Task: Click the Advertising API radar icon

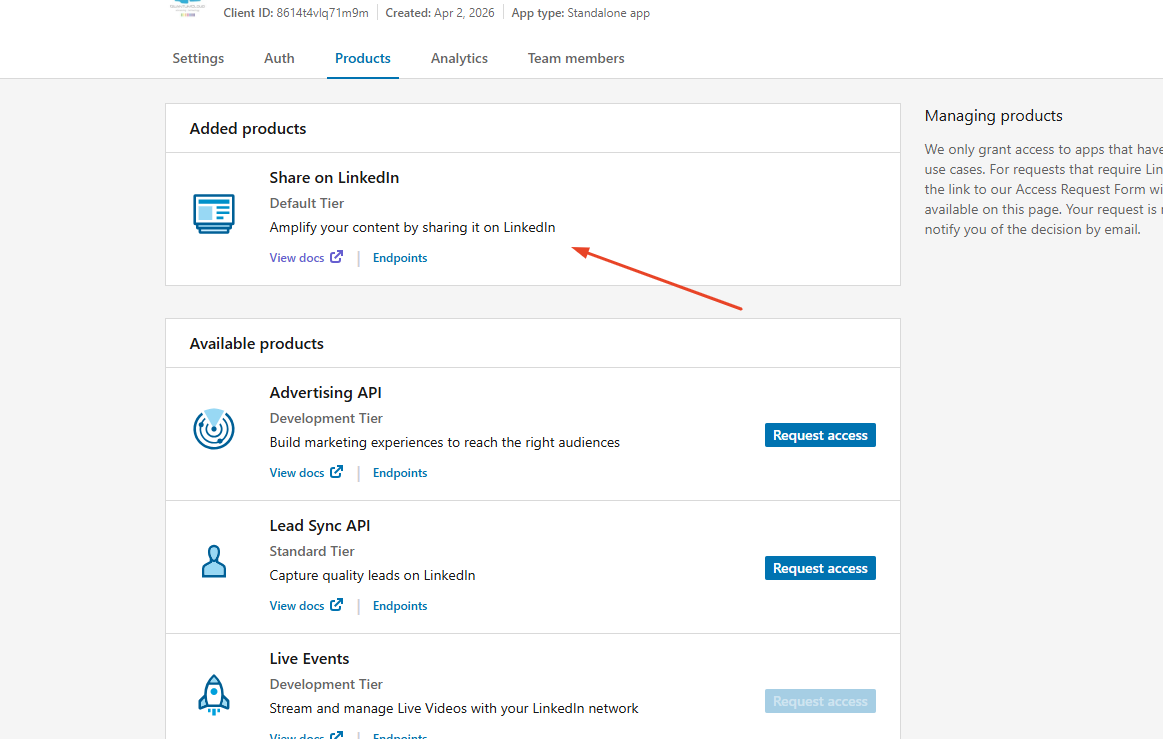Action: 213,429
